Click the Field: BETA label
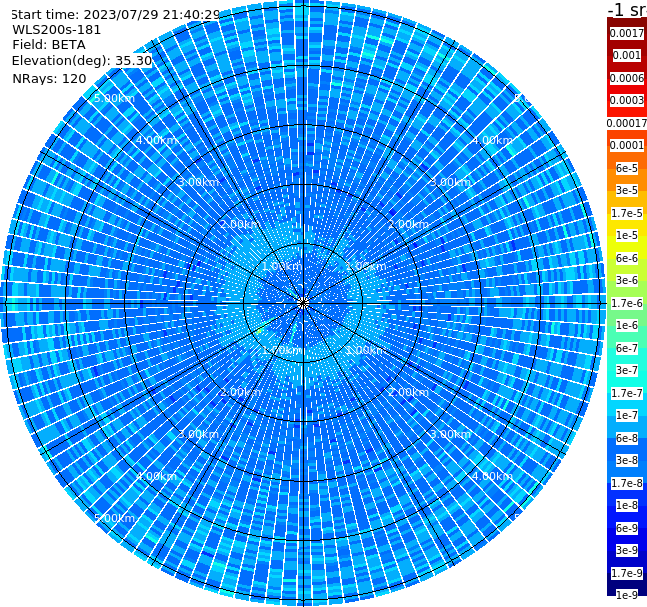Viewport: 647px width, 607px height. (x=49, y=45)
